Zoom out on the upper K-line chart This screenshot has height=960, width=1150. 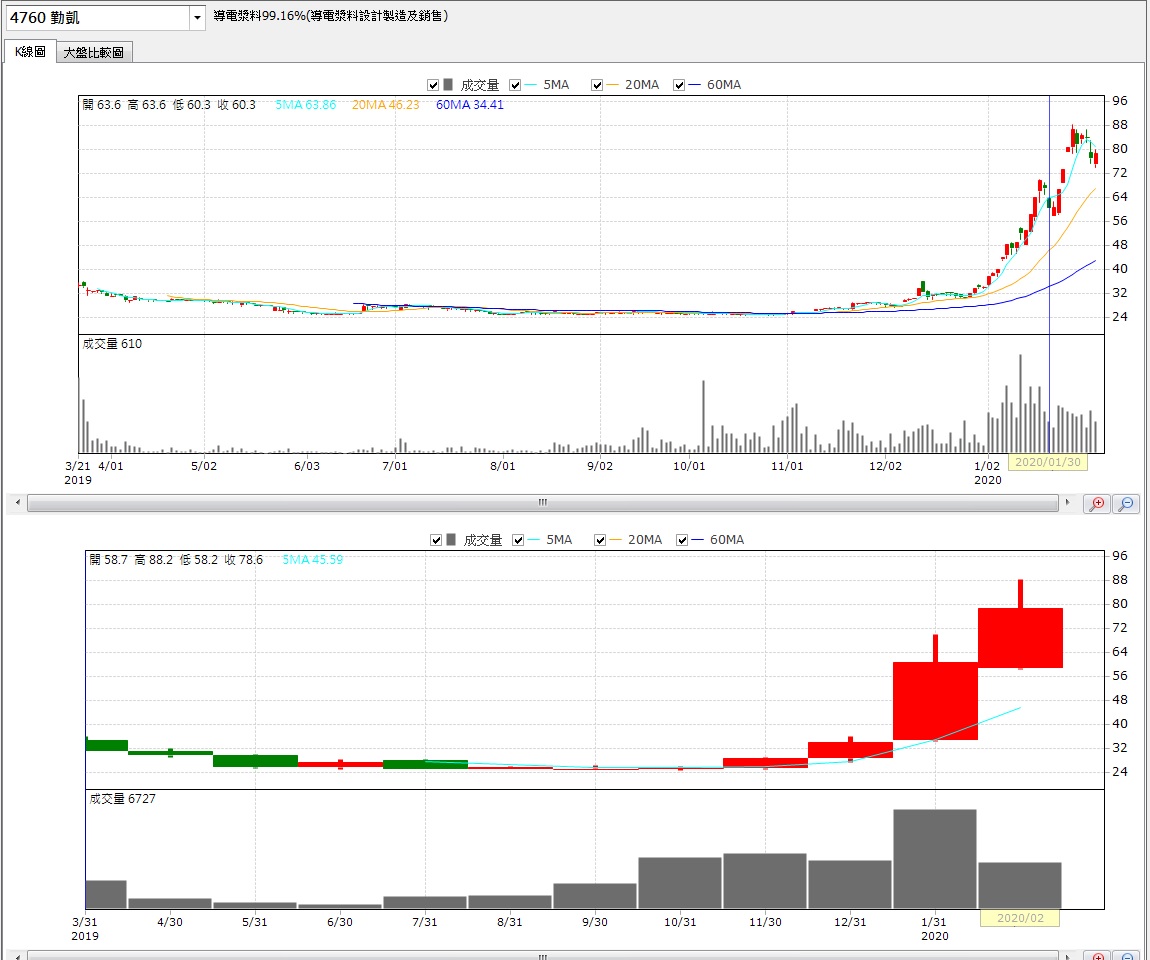pos(1126,503)
